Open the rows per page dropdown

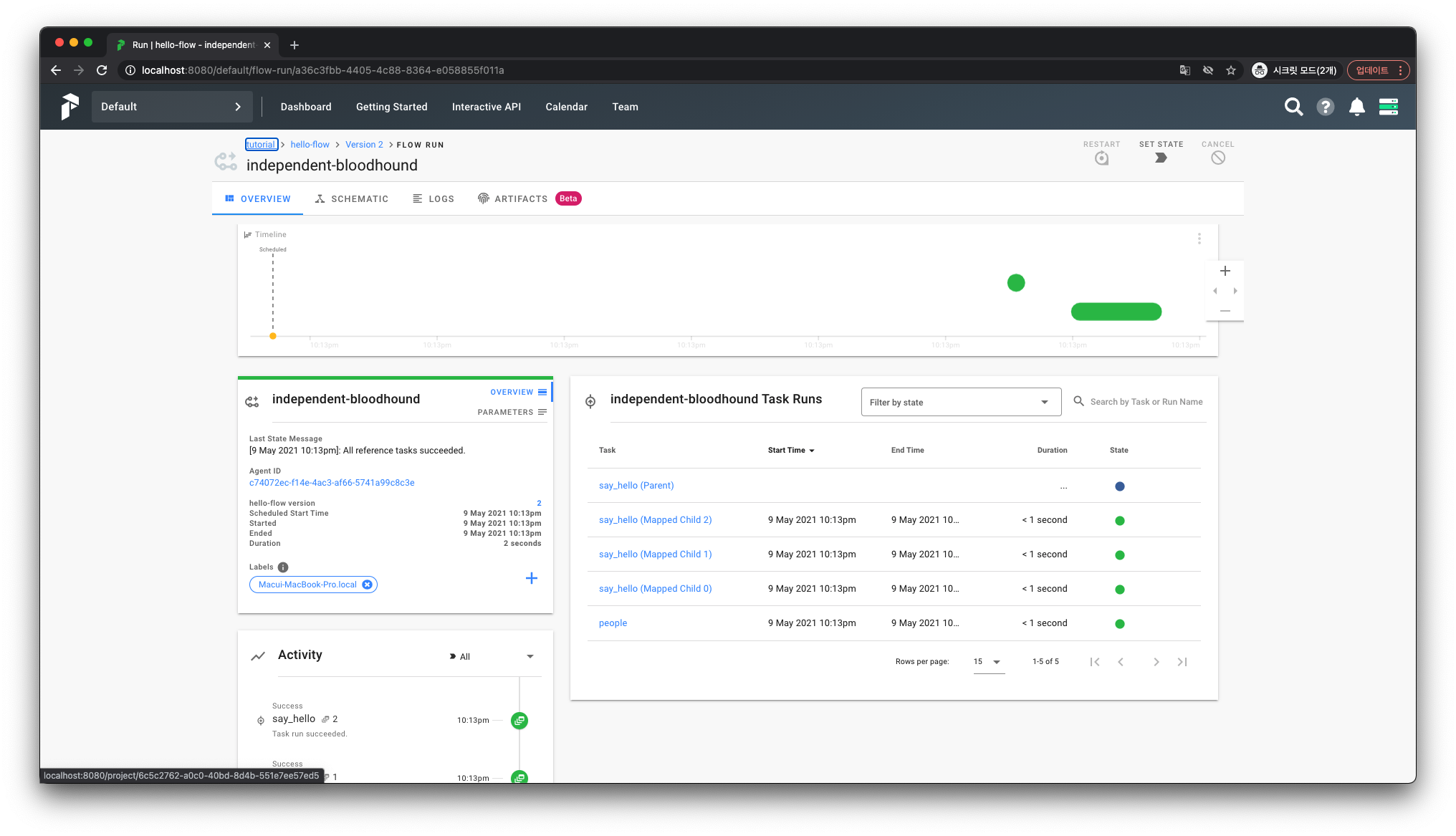click(988, 662)
